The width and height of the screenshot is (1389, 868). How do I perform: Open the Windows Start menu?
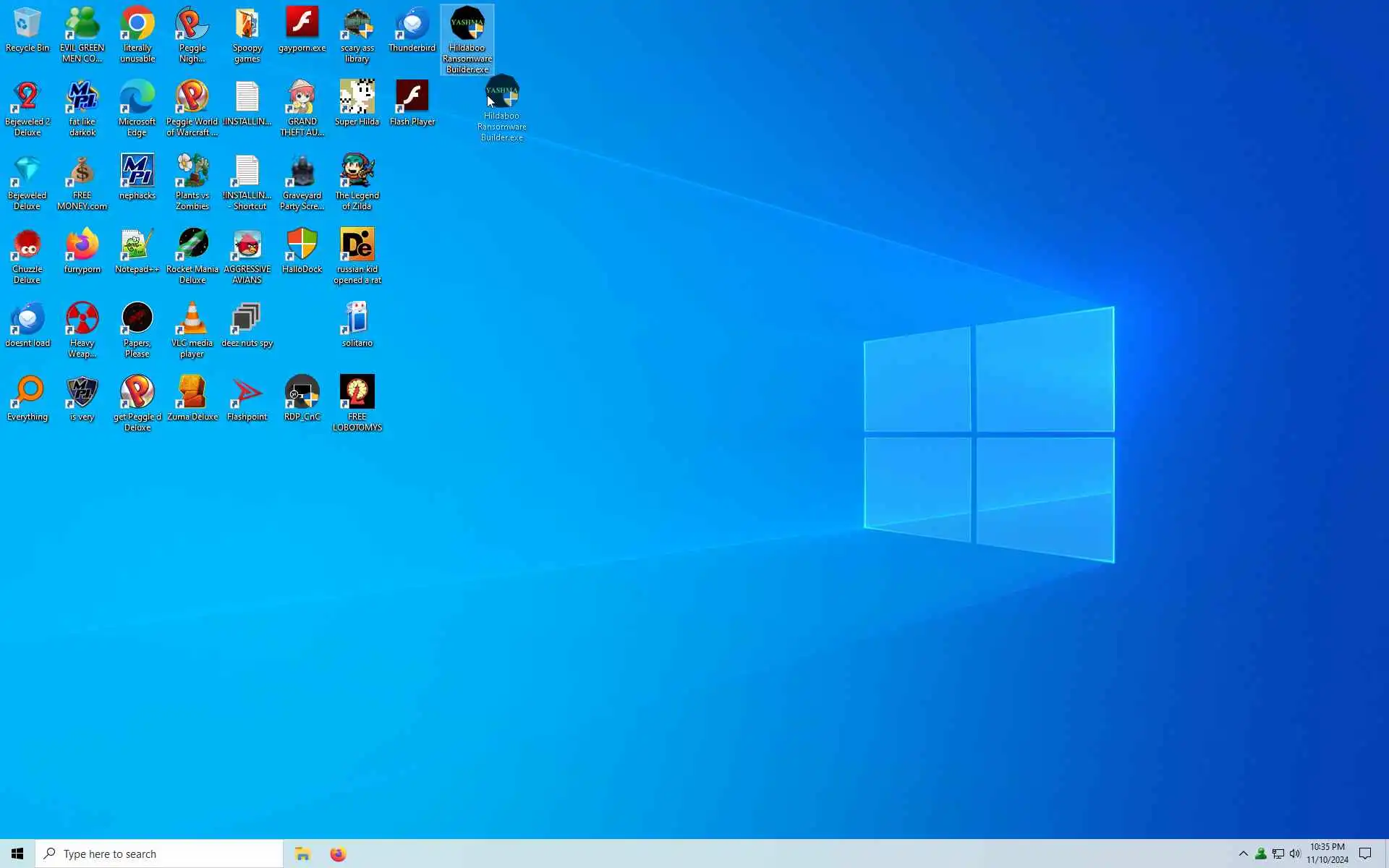17,854
